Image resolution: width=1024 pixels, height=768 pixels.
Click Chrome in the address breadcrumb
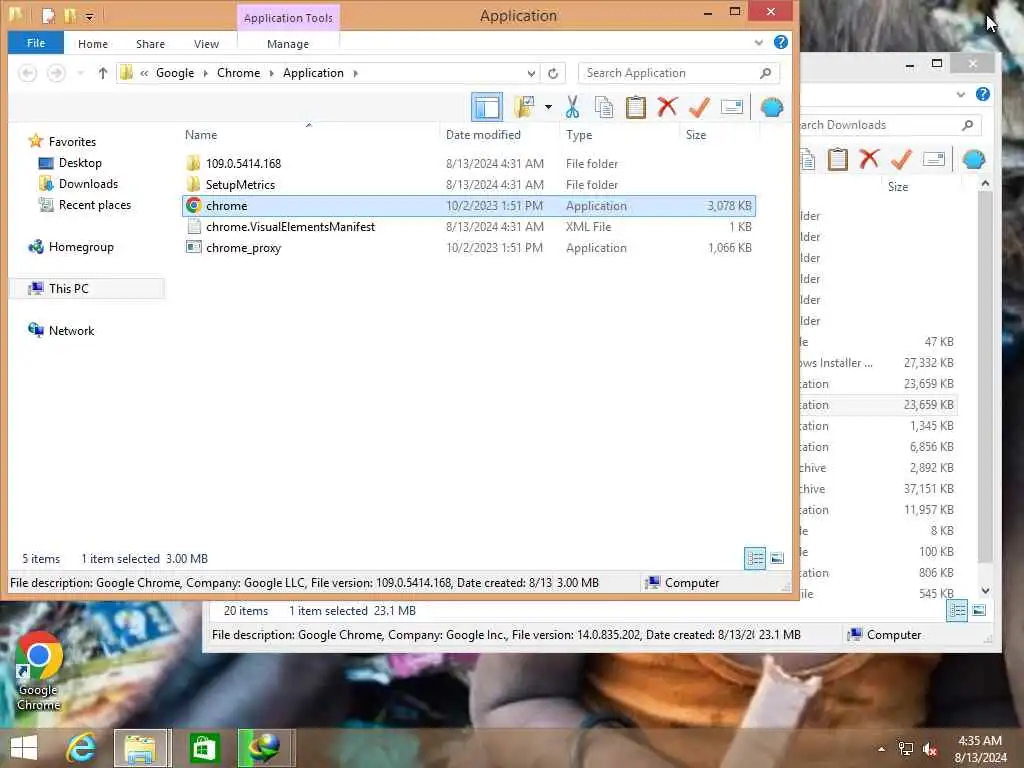pyautogui.click(x=238, y=73)
